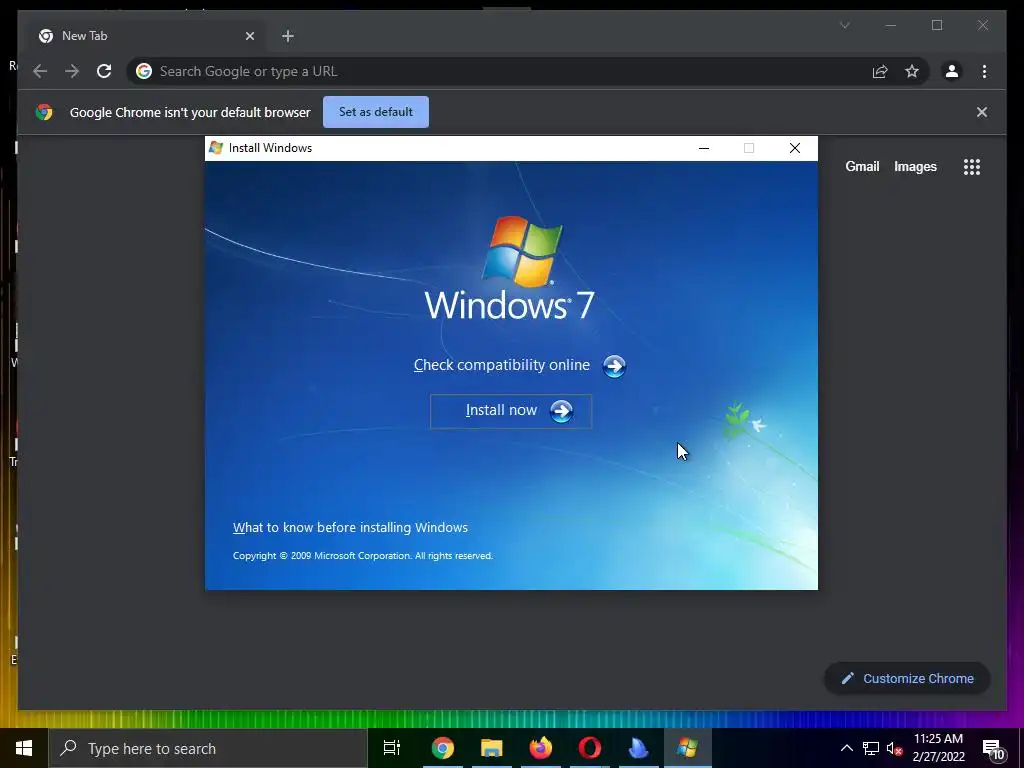Click the share page icon in address bar
This screenshot has height=768, width=1024.
click(880, 71)
